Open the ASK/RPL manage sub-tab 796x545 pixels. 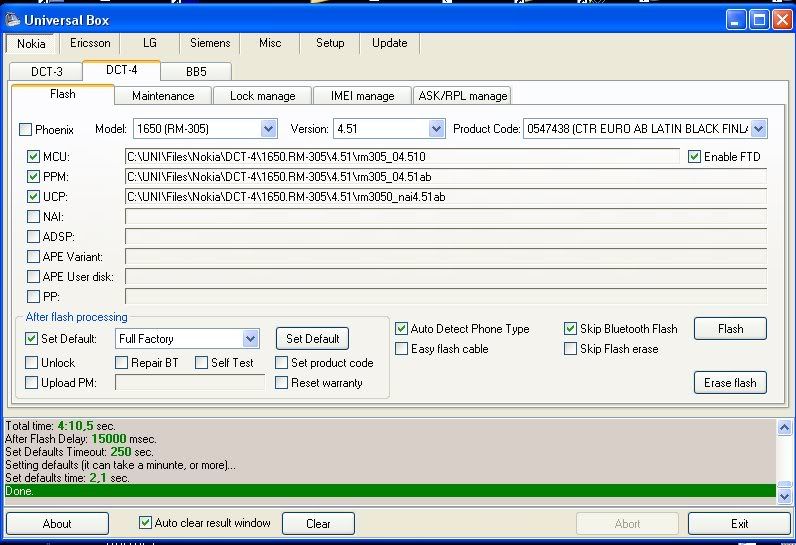(x=462, y=96)
